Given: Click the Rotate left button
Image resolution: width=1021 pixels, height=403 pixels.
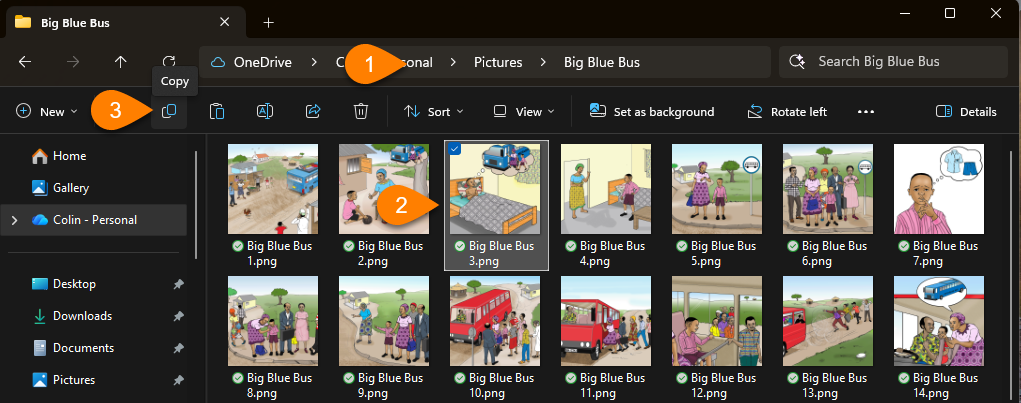Looking at the screenshot, I should 787,112.
